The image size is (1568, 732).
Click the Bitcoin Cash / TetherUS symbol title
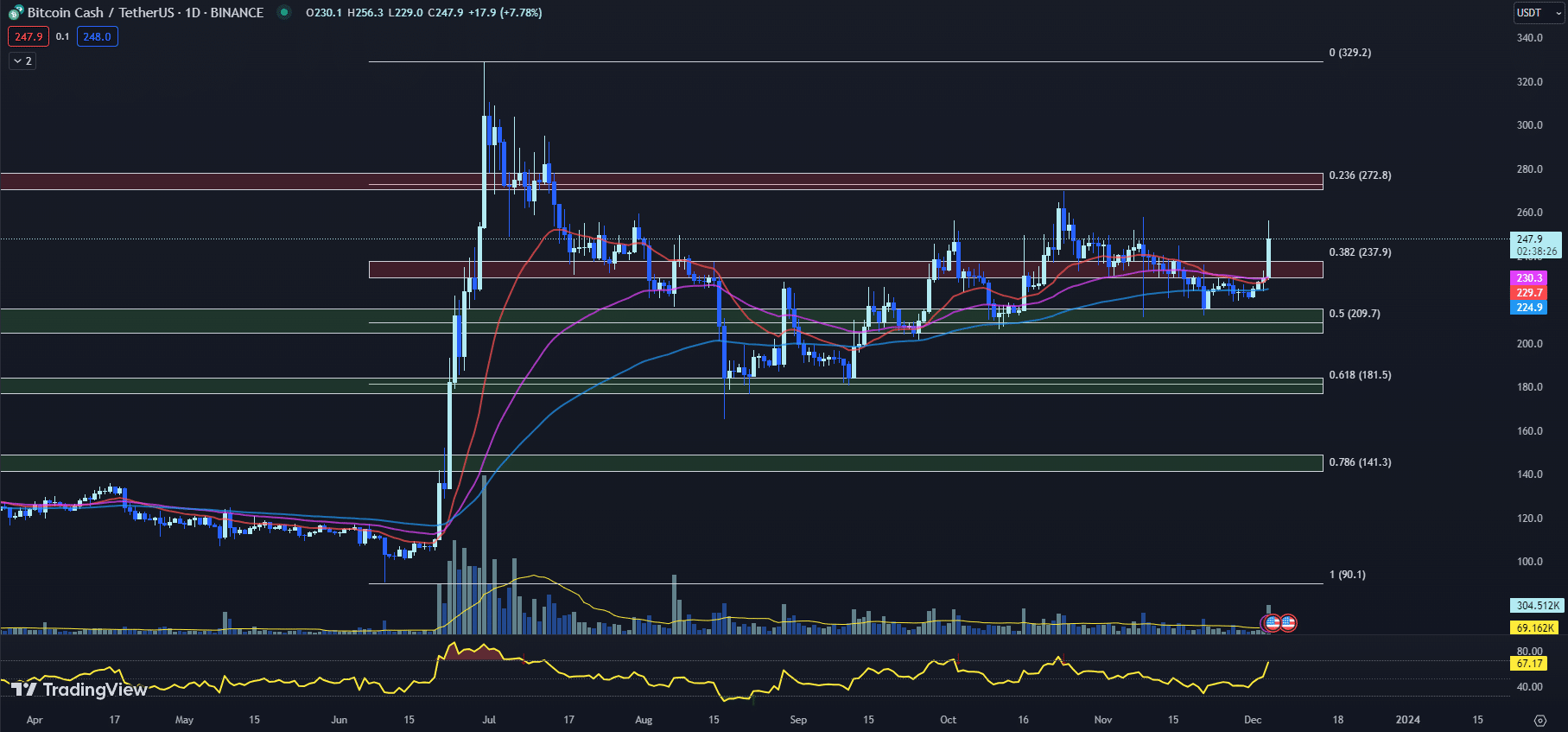145,13
